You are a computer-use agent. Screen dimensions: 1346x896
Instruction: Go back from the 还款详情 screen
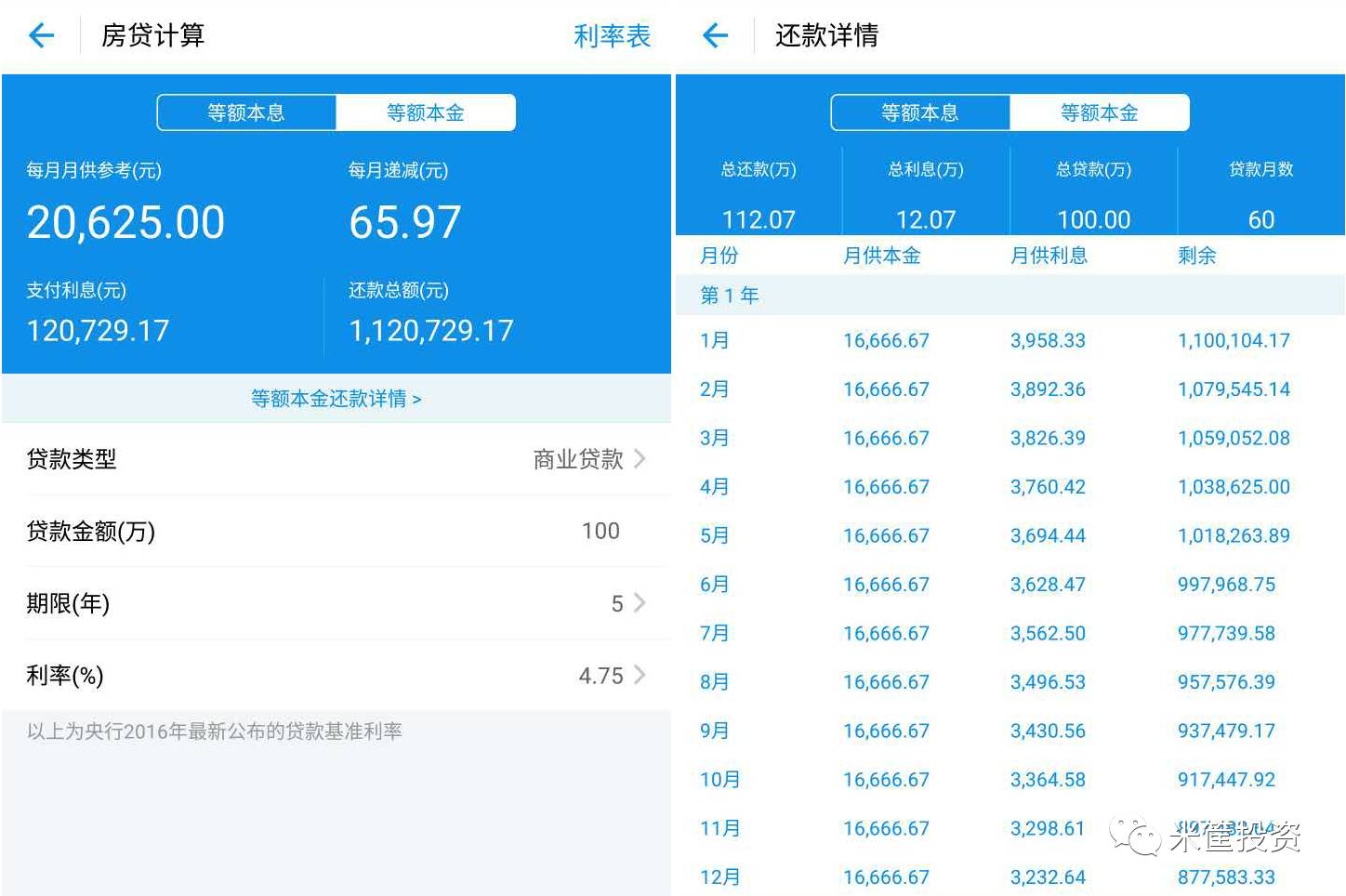[716, 36]
